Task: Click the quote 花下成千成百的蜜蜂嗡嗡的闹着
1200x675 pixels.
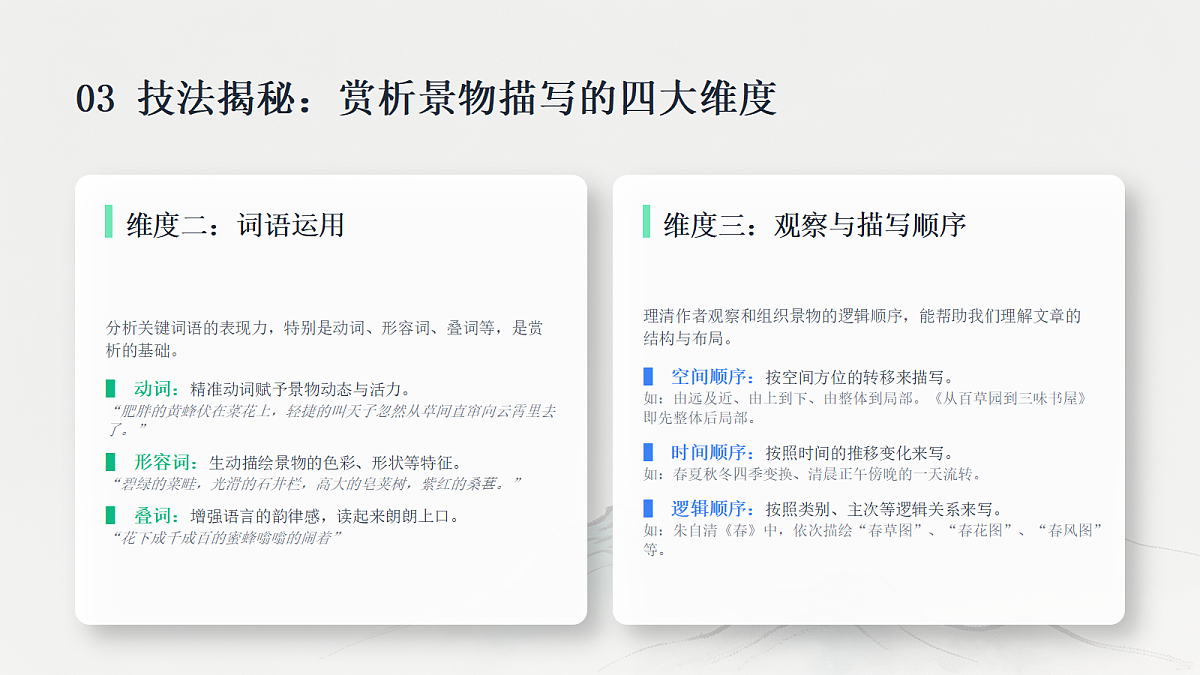Action: 225,538
